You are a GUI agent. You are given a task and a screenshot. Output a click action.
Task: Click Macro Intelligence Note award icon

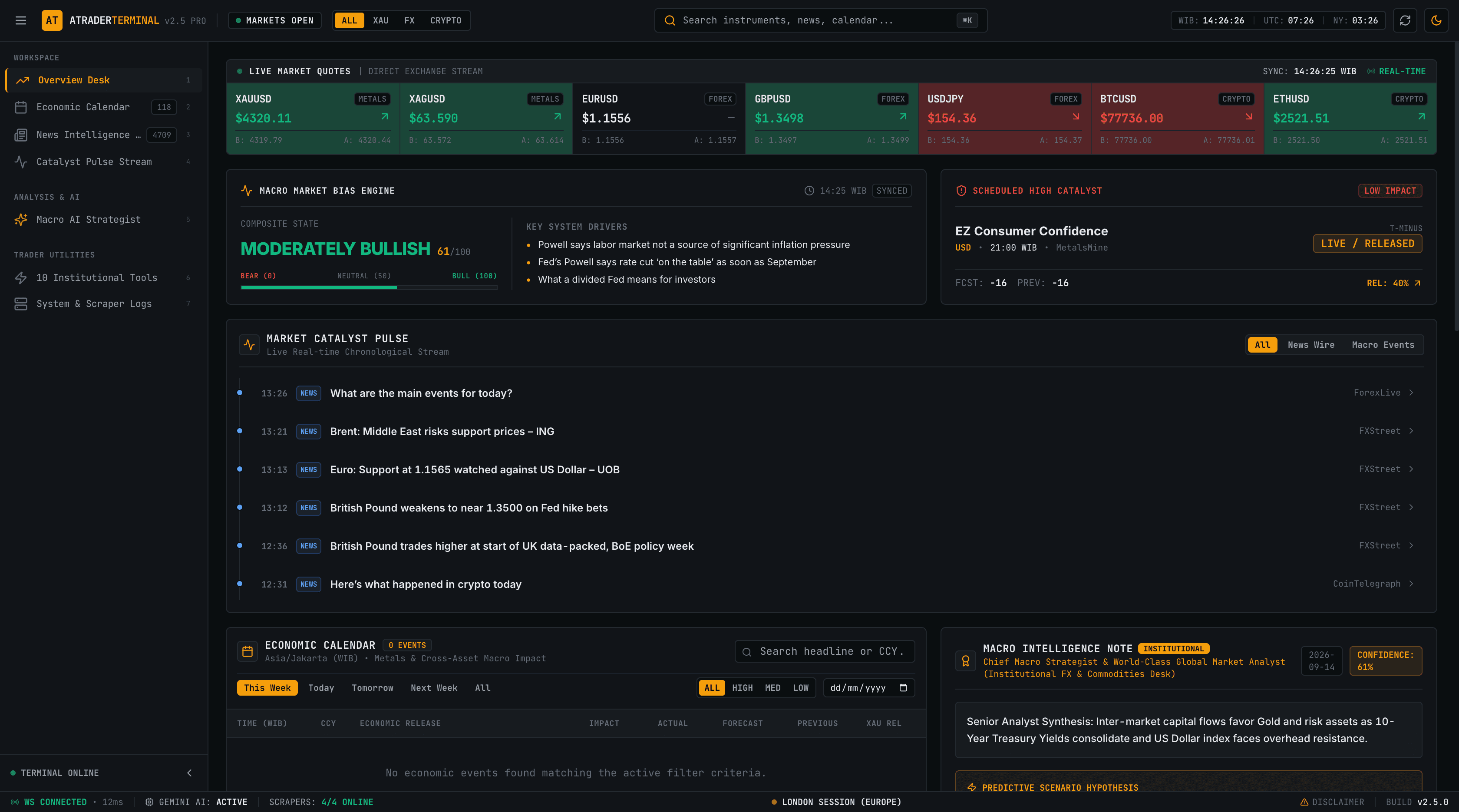pos(966,661)
